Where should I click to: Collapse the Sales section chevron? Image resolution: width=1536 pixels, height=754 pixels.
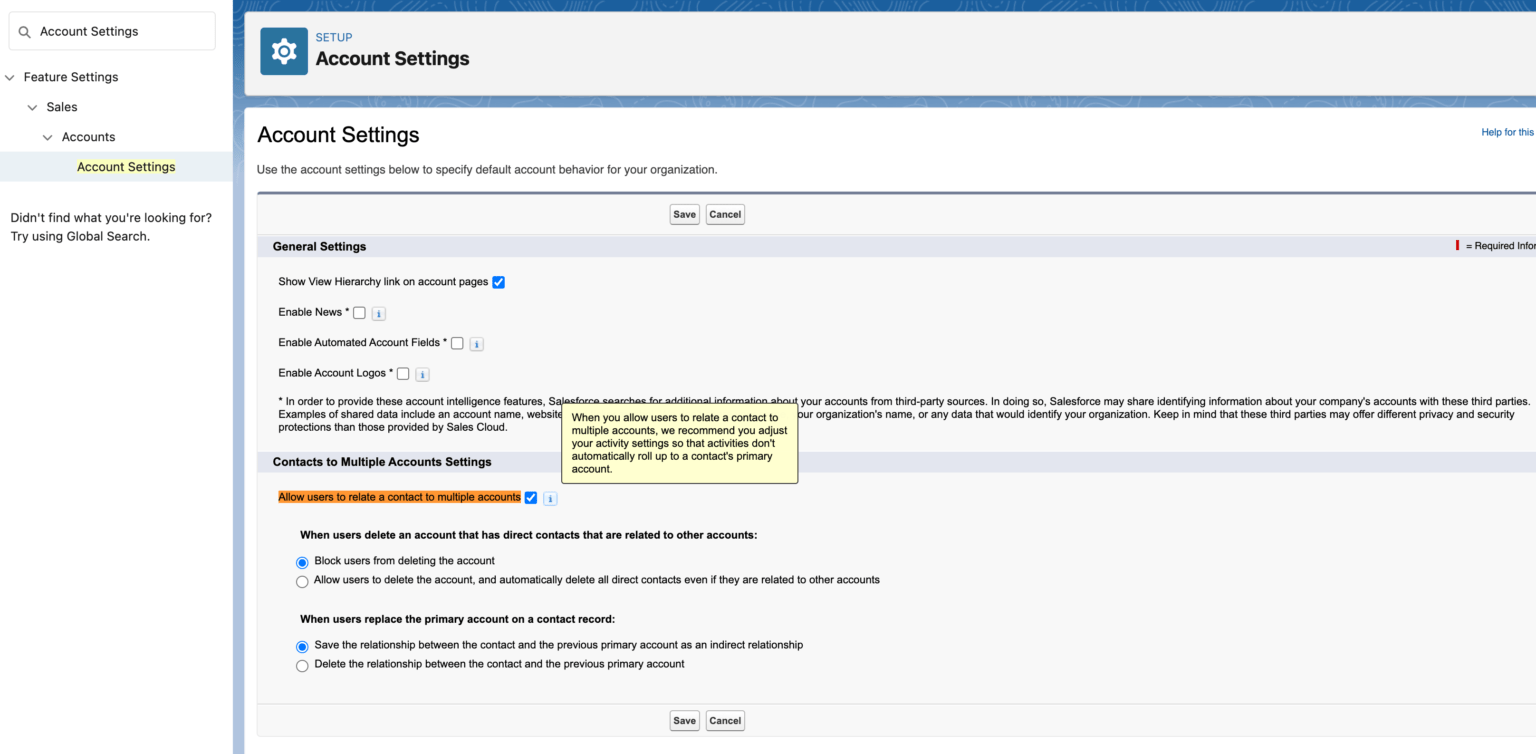pos(31,107)
